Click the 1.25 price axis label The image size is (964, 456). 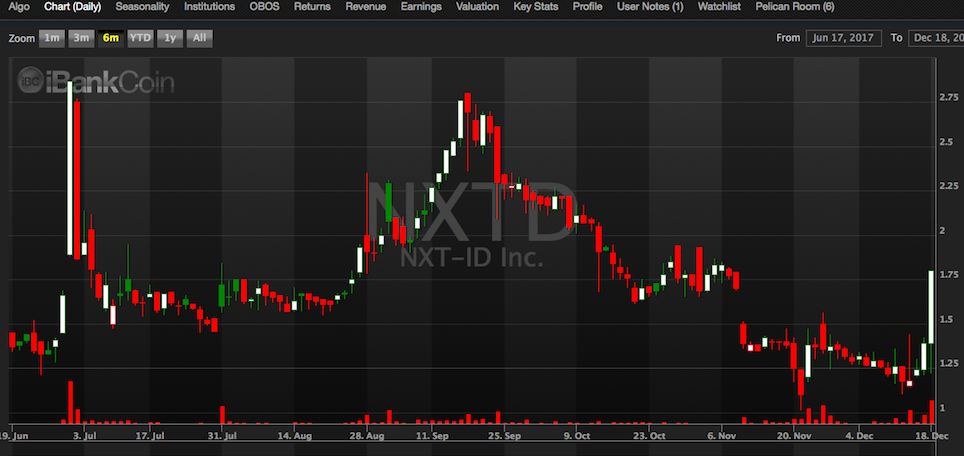pyautogui.click(x=949, y=363)
